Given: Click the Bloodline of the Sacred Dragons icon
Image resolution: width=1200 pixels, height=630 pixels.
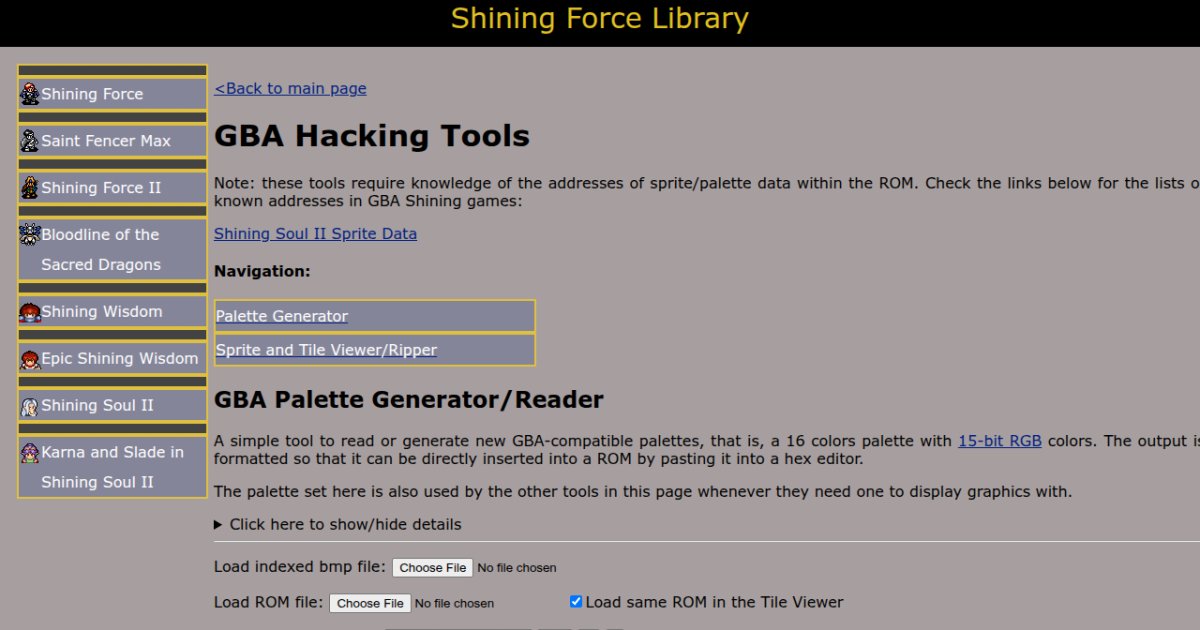Looking at the screenshot, I should tap(30, 235).
